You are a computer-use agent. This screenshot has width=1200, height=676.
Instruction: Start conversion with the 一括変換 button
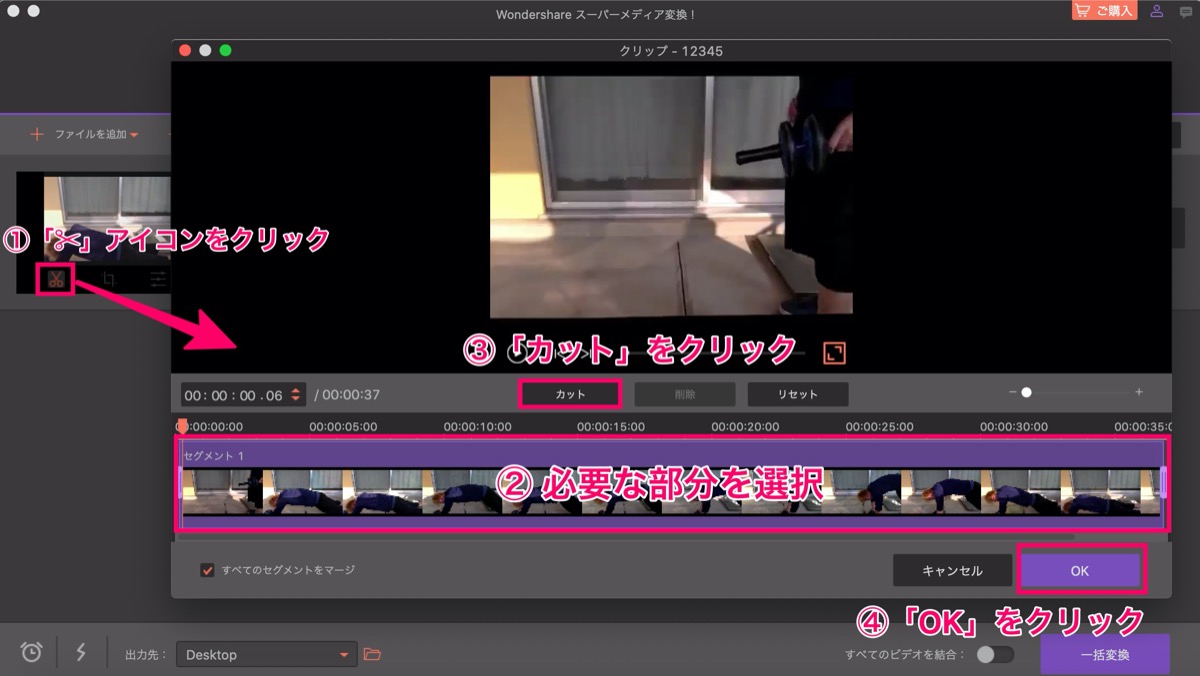pos(1105,655)
